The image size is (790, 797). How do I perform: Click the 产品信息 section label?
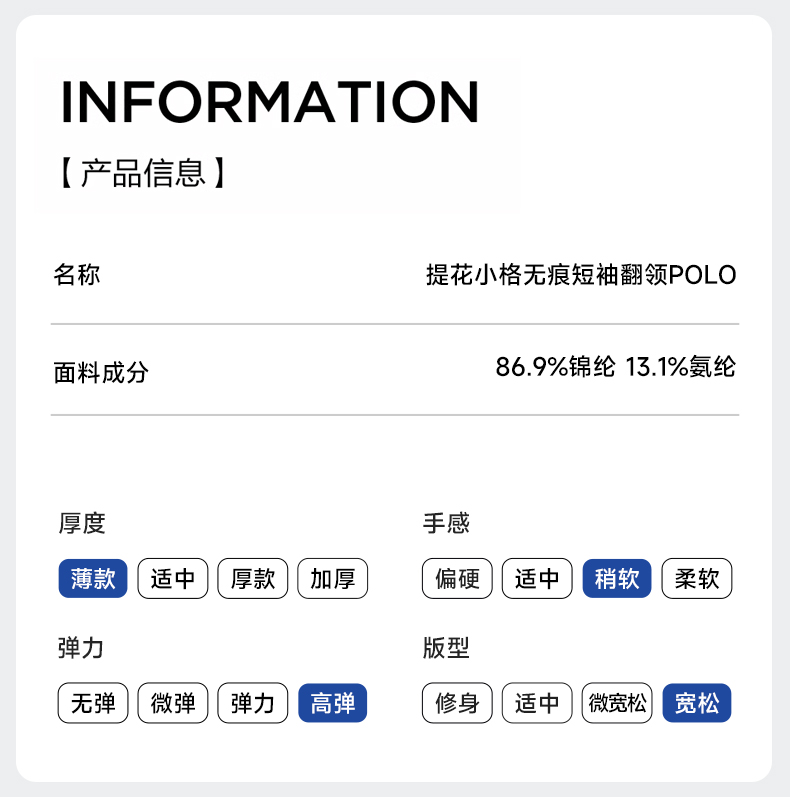point(143,173)
